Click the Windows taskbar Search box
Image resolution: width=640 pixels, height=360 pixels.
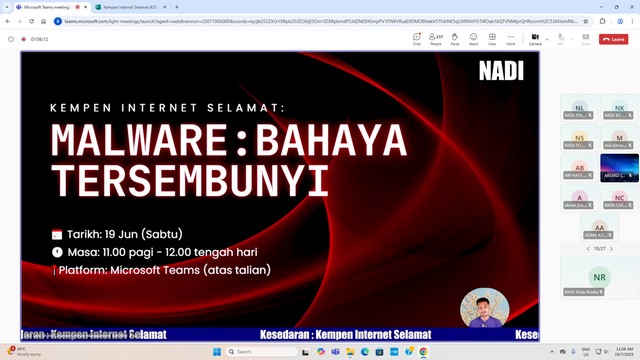262,352
